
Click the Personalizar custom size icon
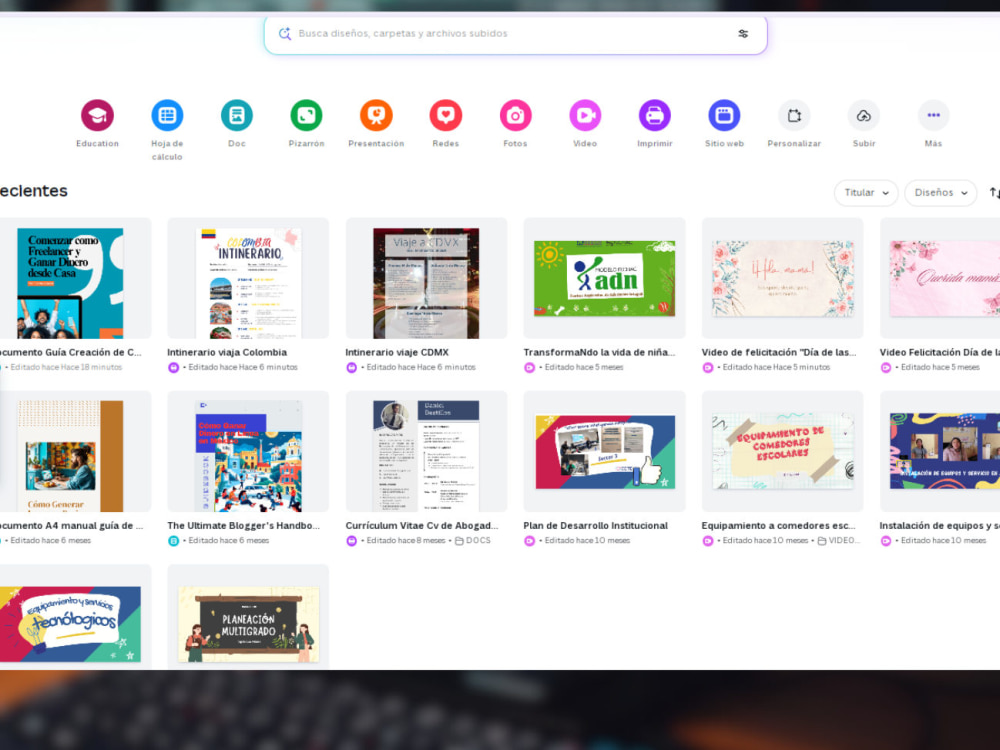794,115
